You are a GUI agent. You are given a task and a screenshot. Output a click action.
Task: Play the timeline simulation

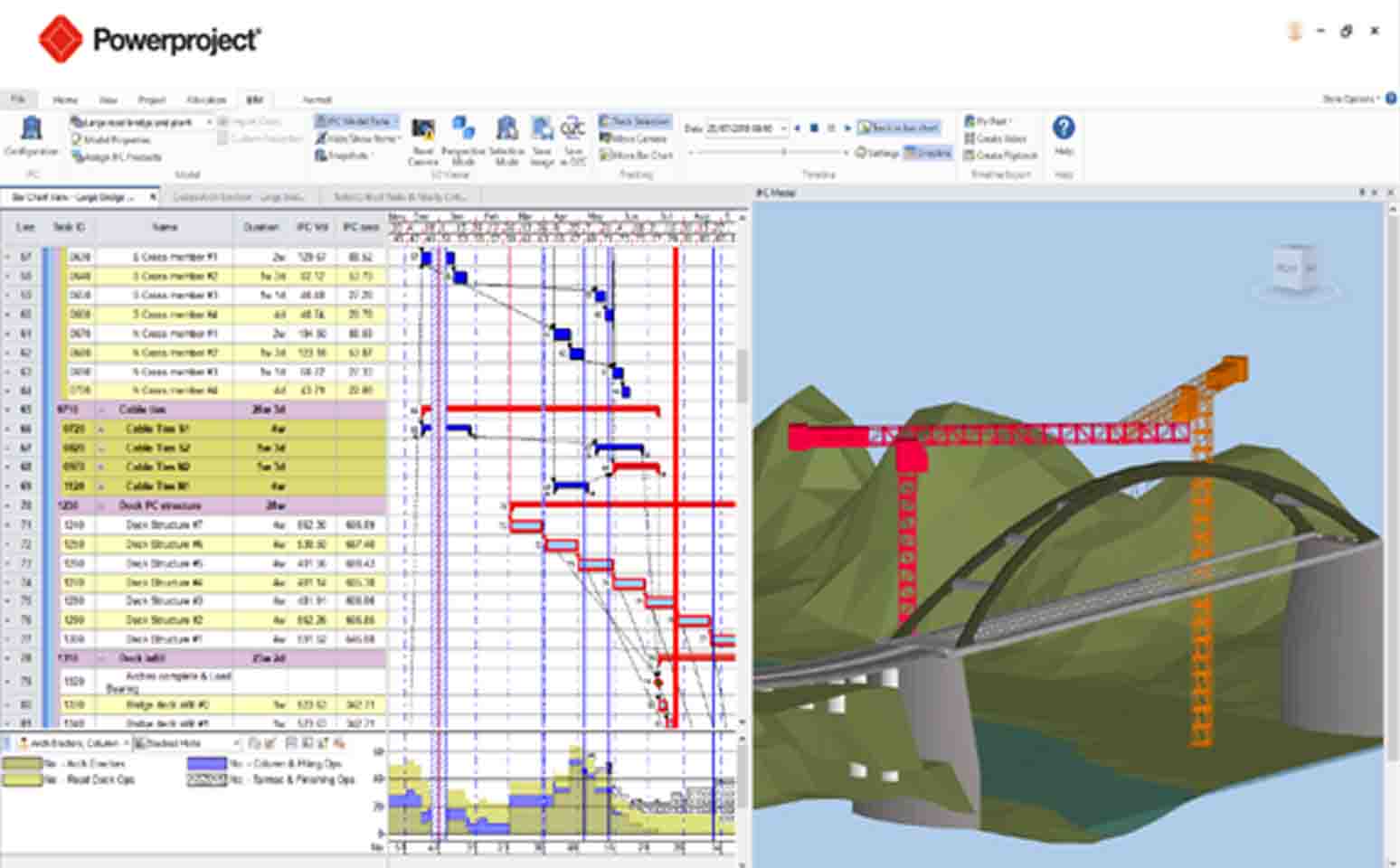click(847, 128)
